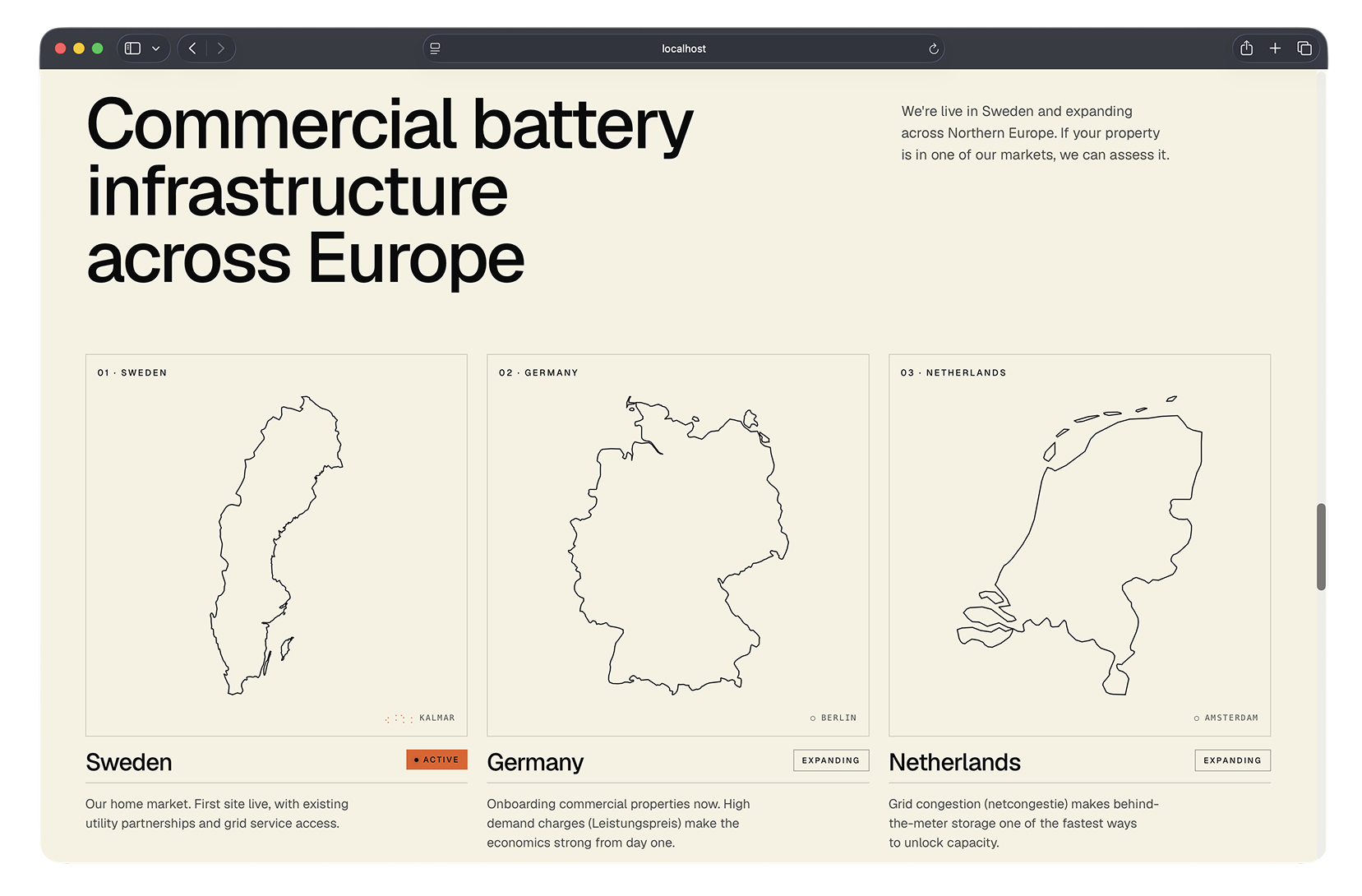Click the page reload icon in the address bar

pos(933,48)
